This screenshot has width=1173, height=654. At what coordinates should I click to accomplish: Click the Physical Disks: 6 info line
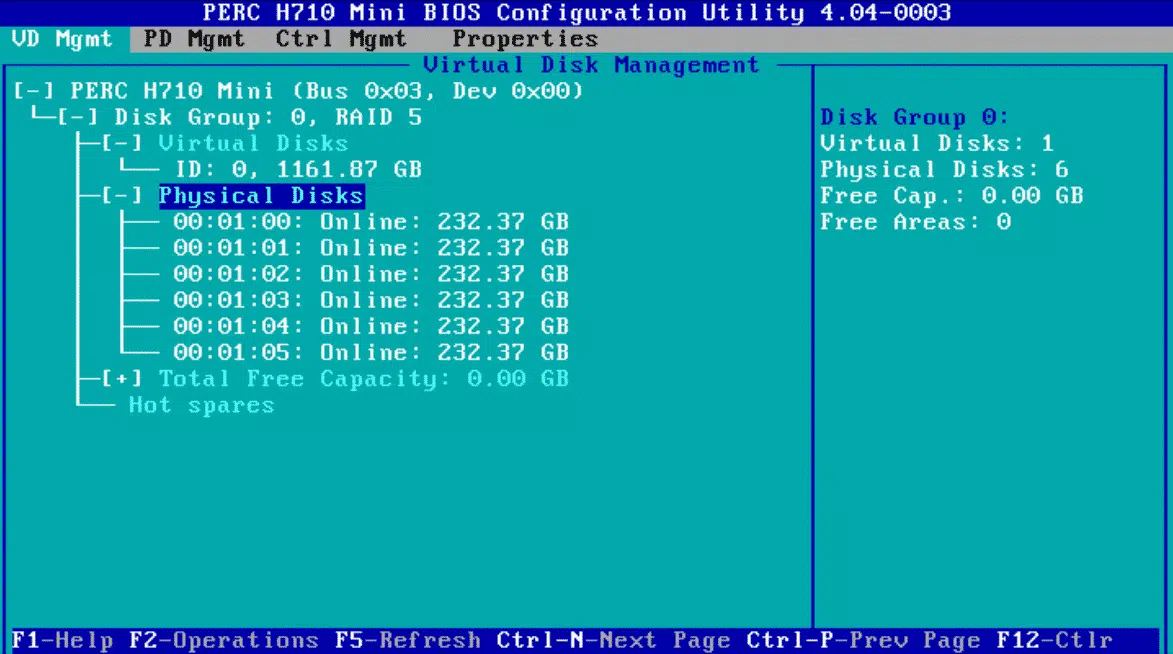click(944, 170)
